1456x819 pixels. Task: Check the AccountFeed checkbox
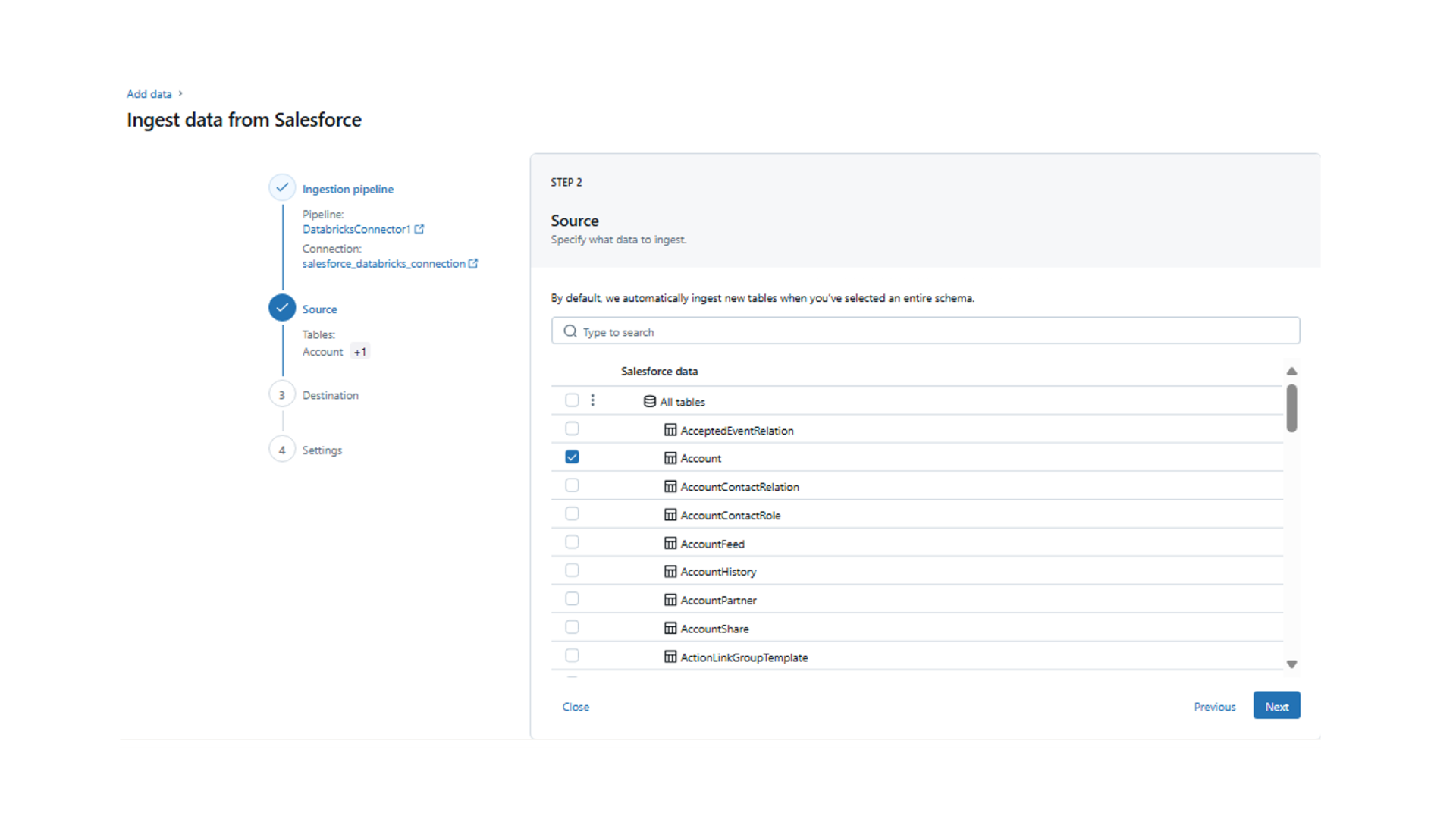click(572, 541)
